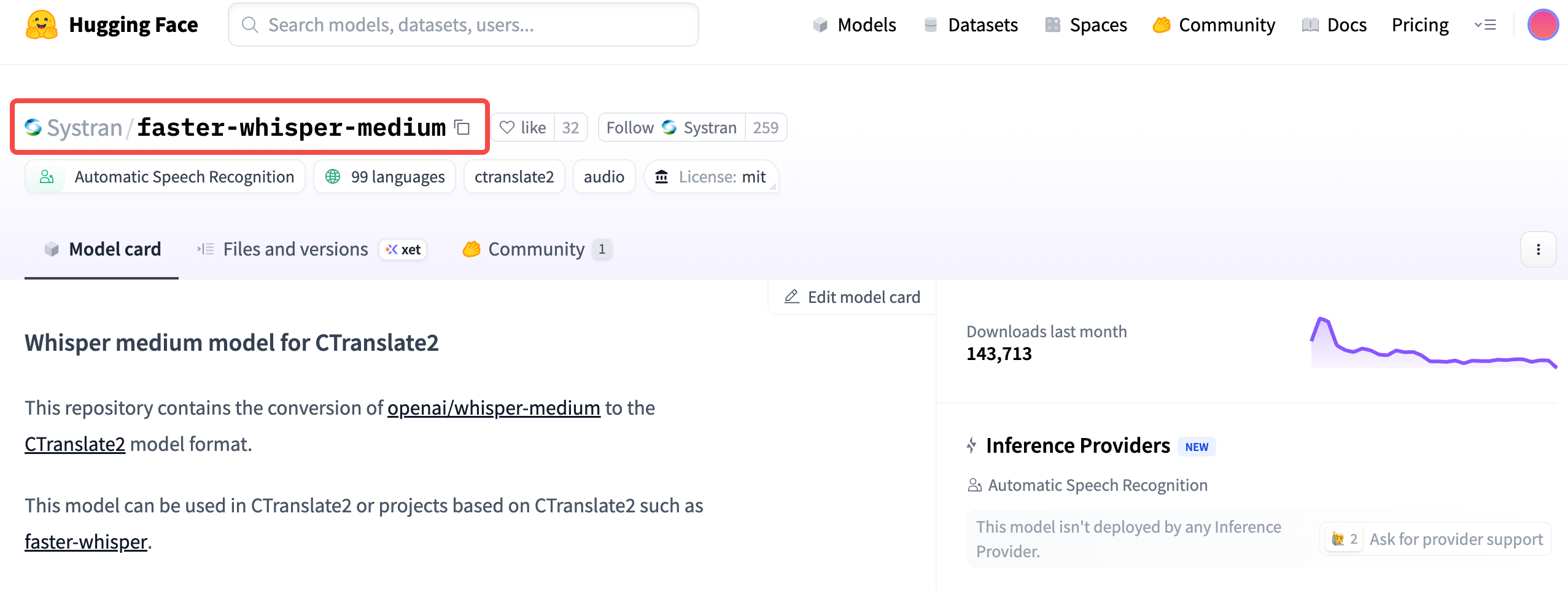Open Spaces in top navigation

coord(1086,25)
